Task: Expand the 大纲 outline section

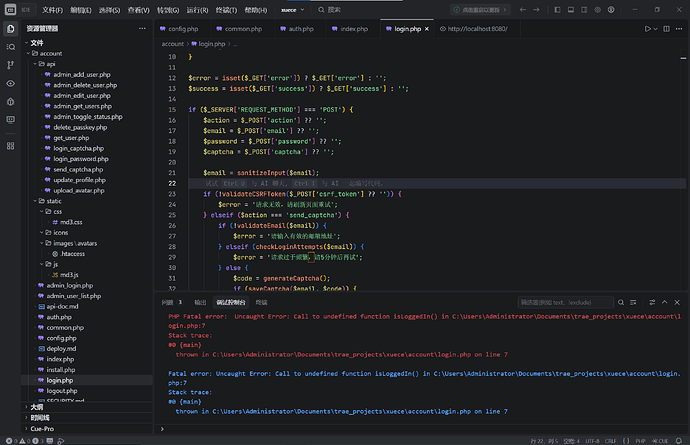Action: 88,407
